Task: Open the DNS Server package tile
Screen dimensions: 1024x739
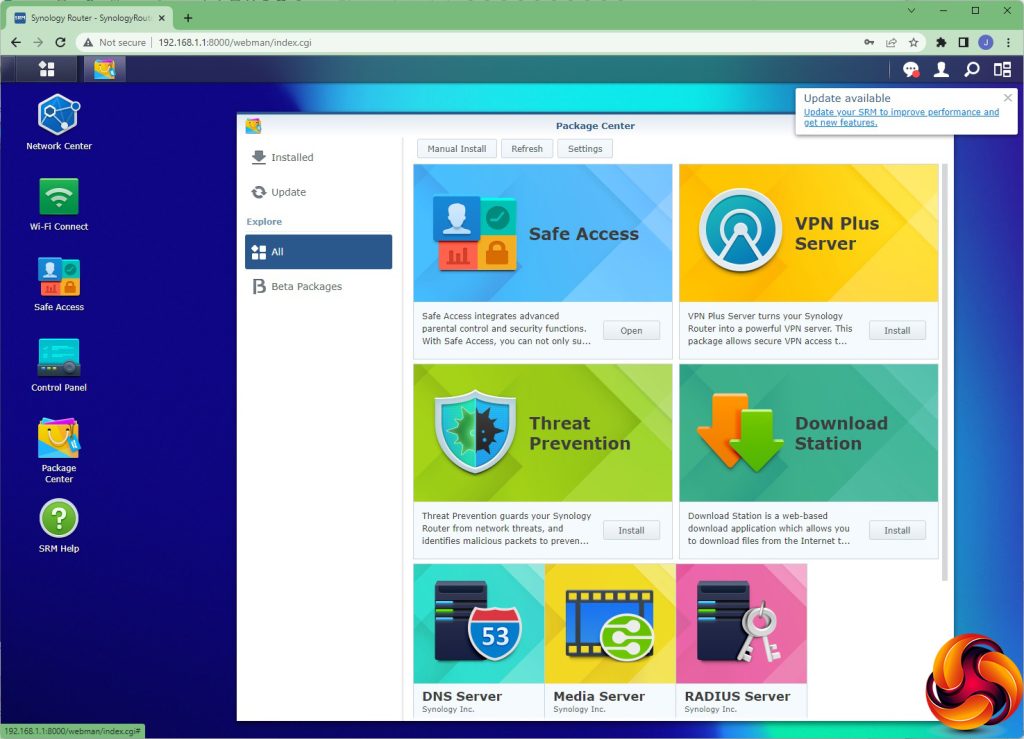Action: 479,640
